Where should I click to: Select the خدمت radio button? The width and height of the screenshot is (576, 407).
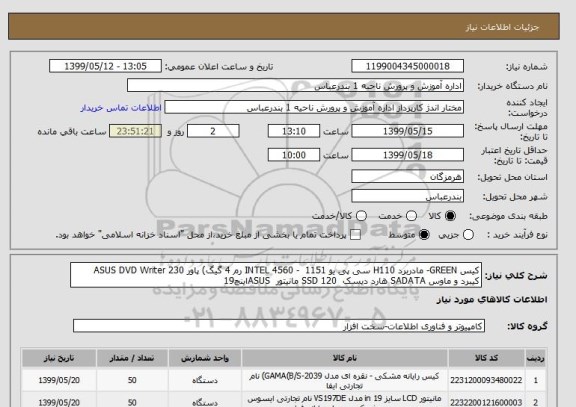(x=411, y=216)
